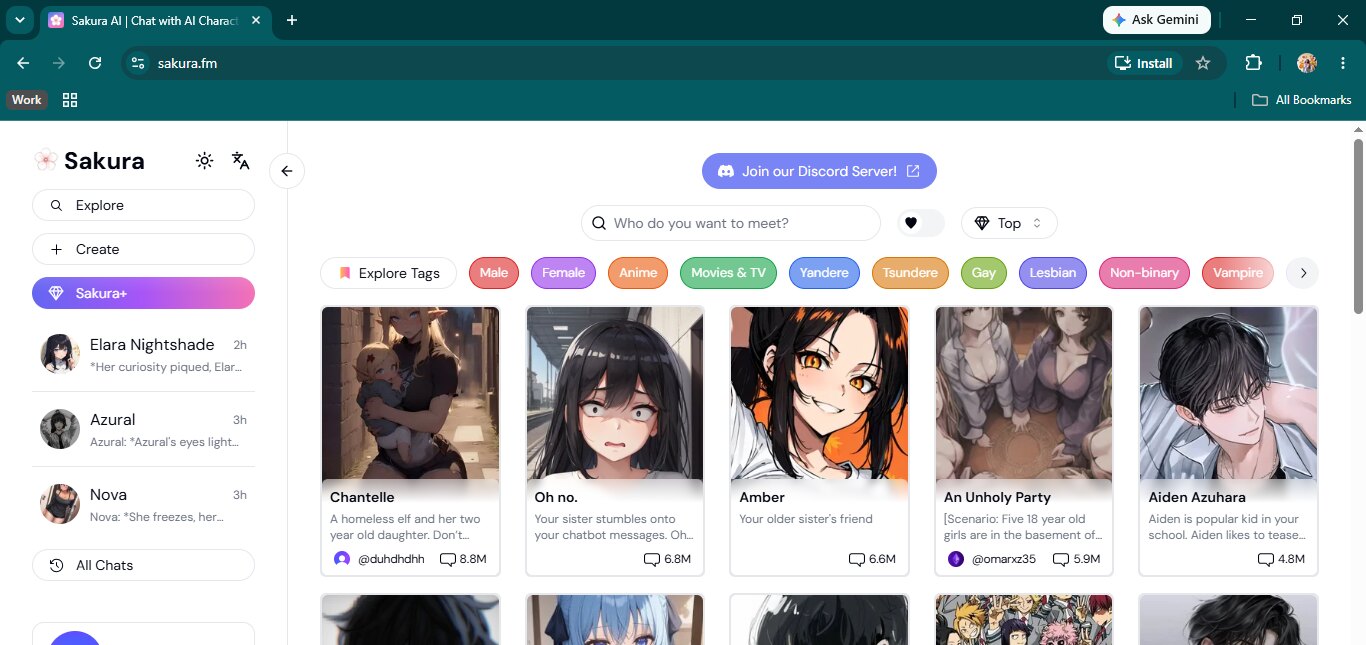Viewport: 1366px width, 645px height.
Task: Open the An Unholy Party card image
Action: 1024,393
